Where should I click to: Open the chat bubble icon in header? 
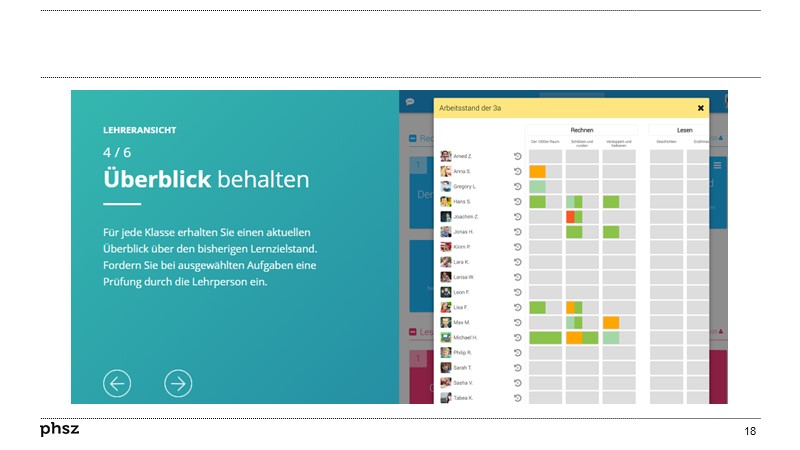coord(410,102)
